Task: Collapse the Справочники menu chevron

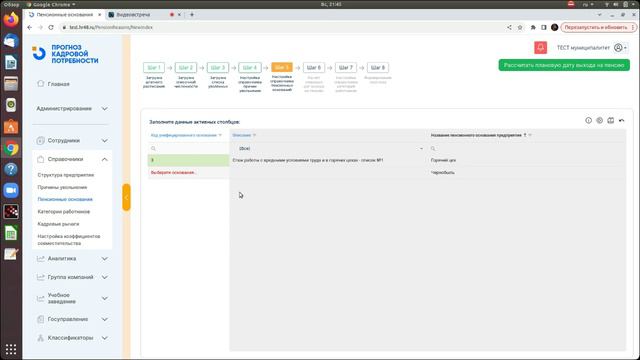Action: (104, 159)
